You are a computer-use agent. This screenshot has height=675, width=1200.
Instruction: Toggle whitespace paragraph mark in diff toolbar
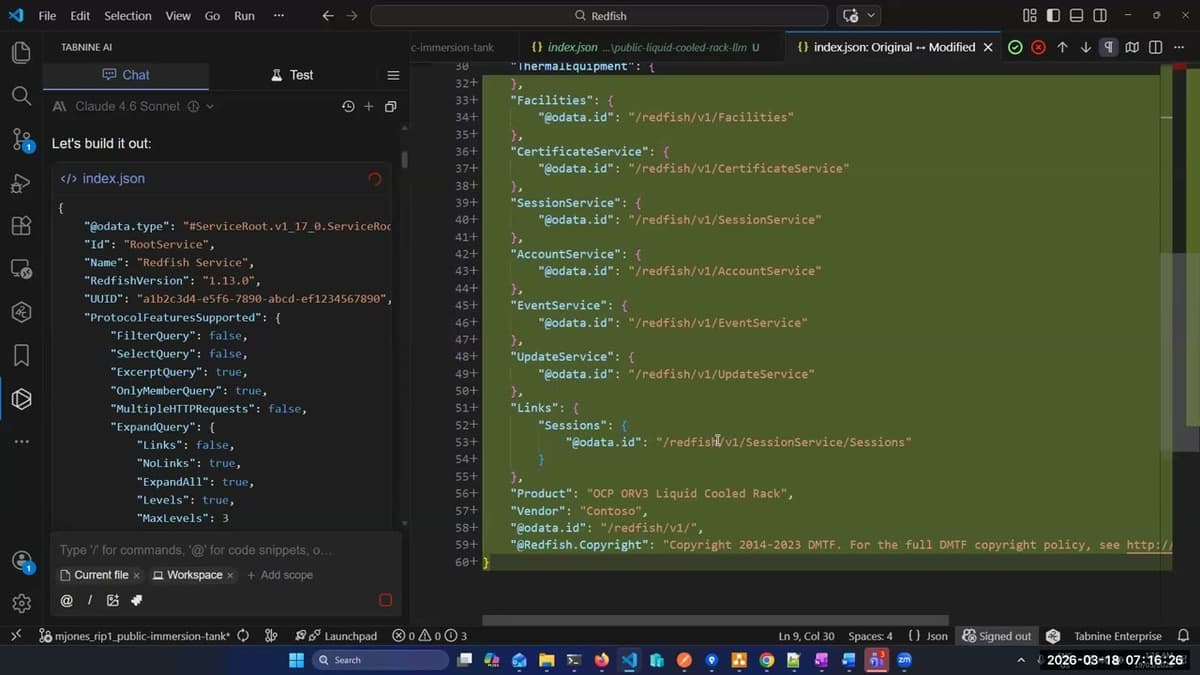1108,47
